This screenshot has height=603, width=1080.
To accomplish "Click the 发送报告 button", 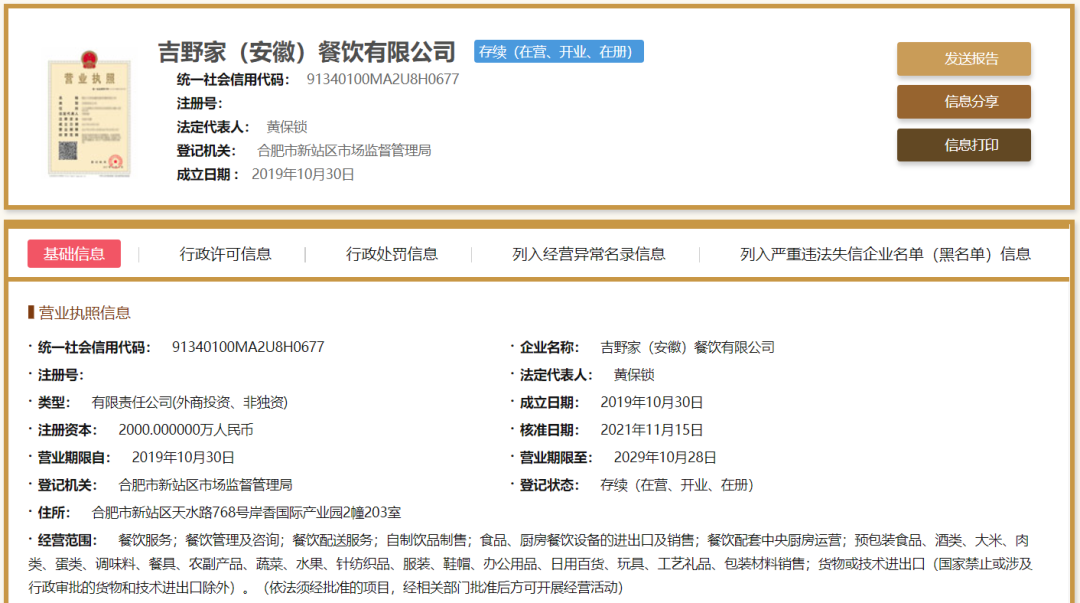I will coord(964,59).
